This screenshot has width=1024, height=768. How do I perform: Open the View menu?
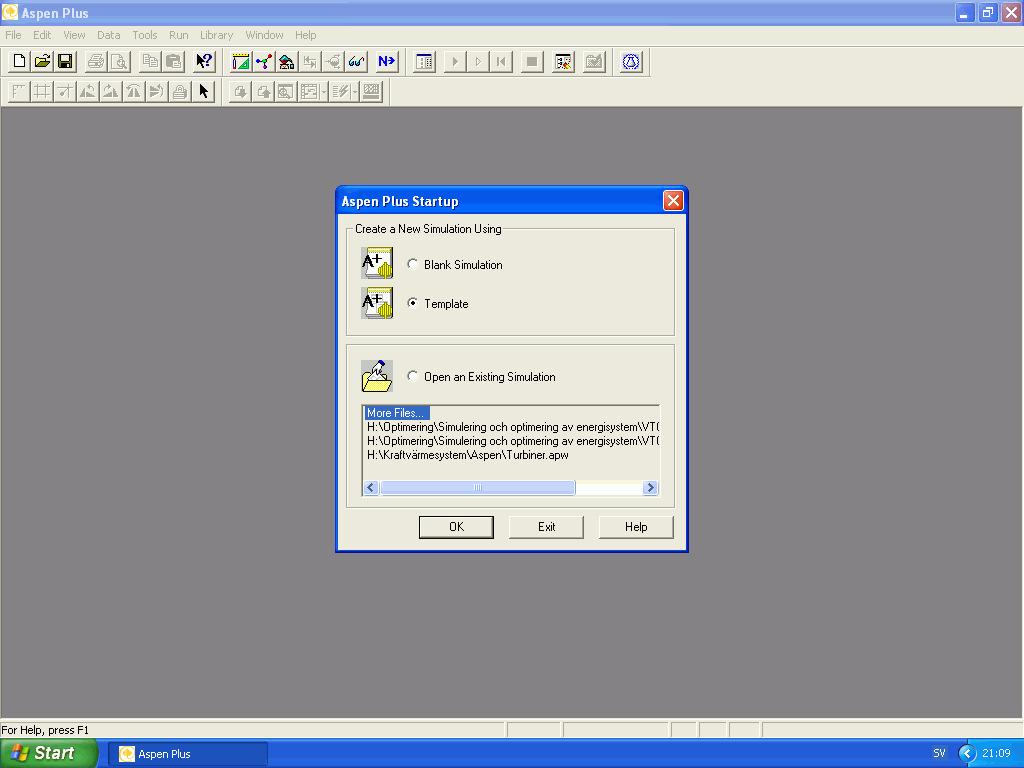click(74, 35)
